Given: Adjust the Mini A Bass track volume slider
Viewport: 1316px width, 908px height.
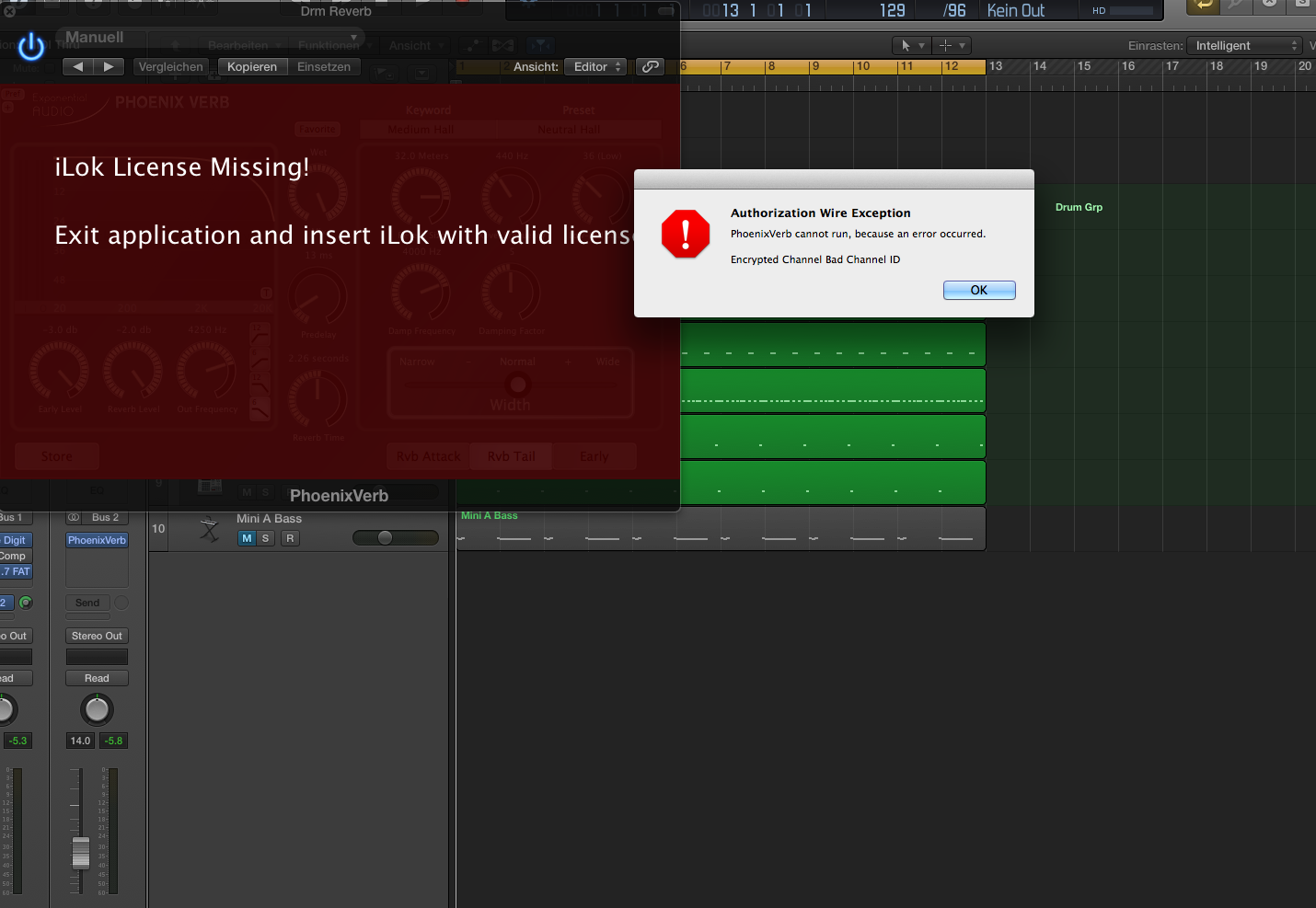Looking at the screenshot, I should coord(396,538).
